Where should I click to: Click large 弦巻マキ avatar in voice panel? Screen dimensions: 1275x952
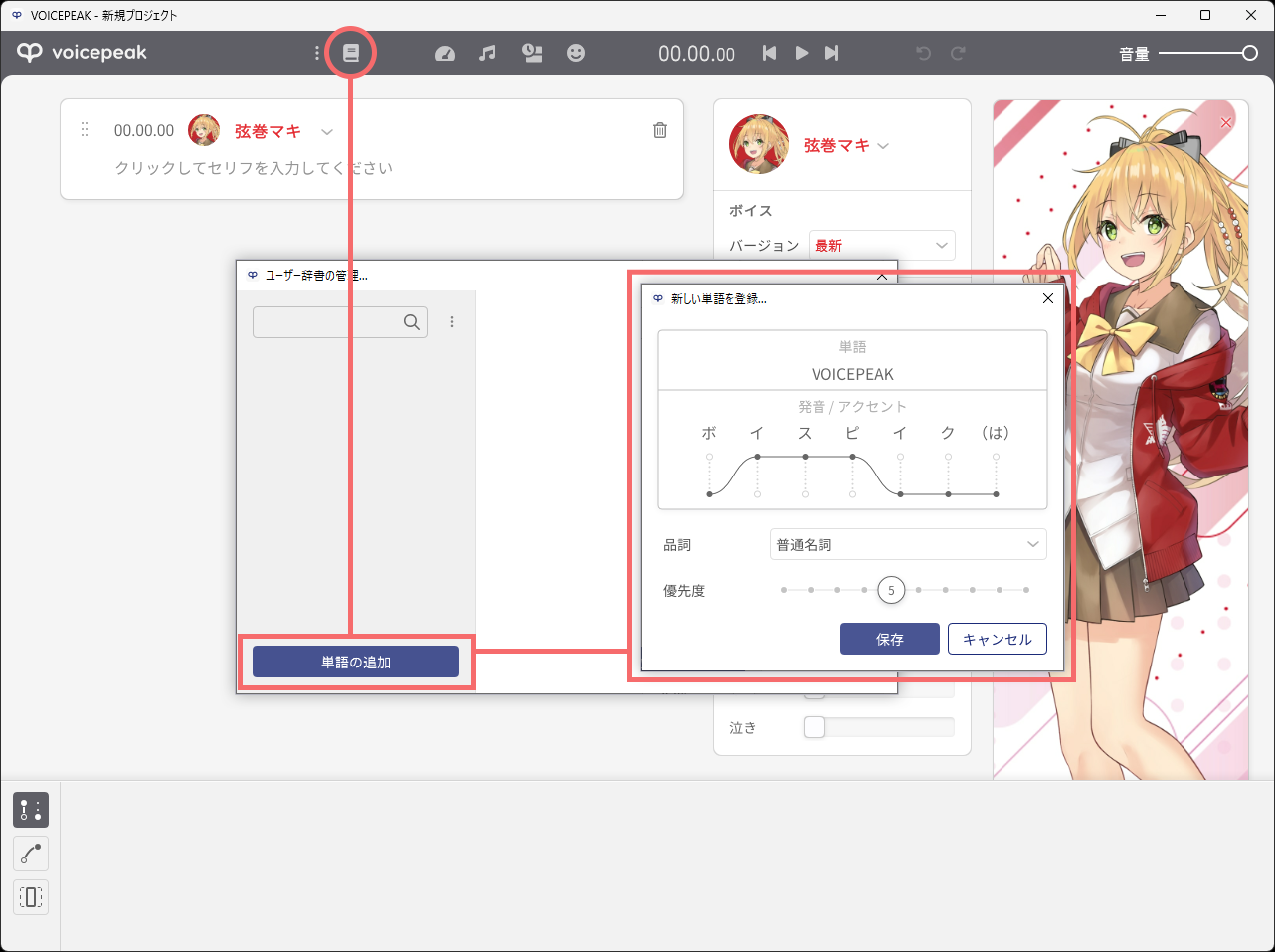(759, 144)
